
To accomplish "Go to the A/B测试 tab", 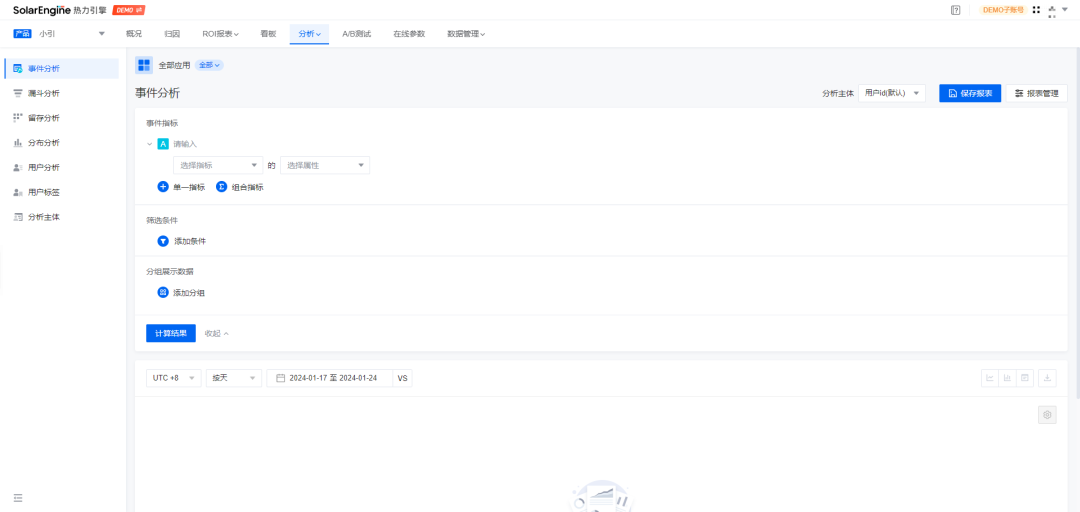I will tap(357, 33).
